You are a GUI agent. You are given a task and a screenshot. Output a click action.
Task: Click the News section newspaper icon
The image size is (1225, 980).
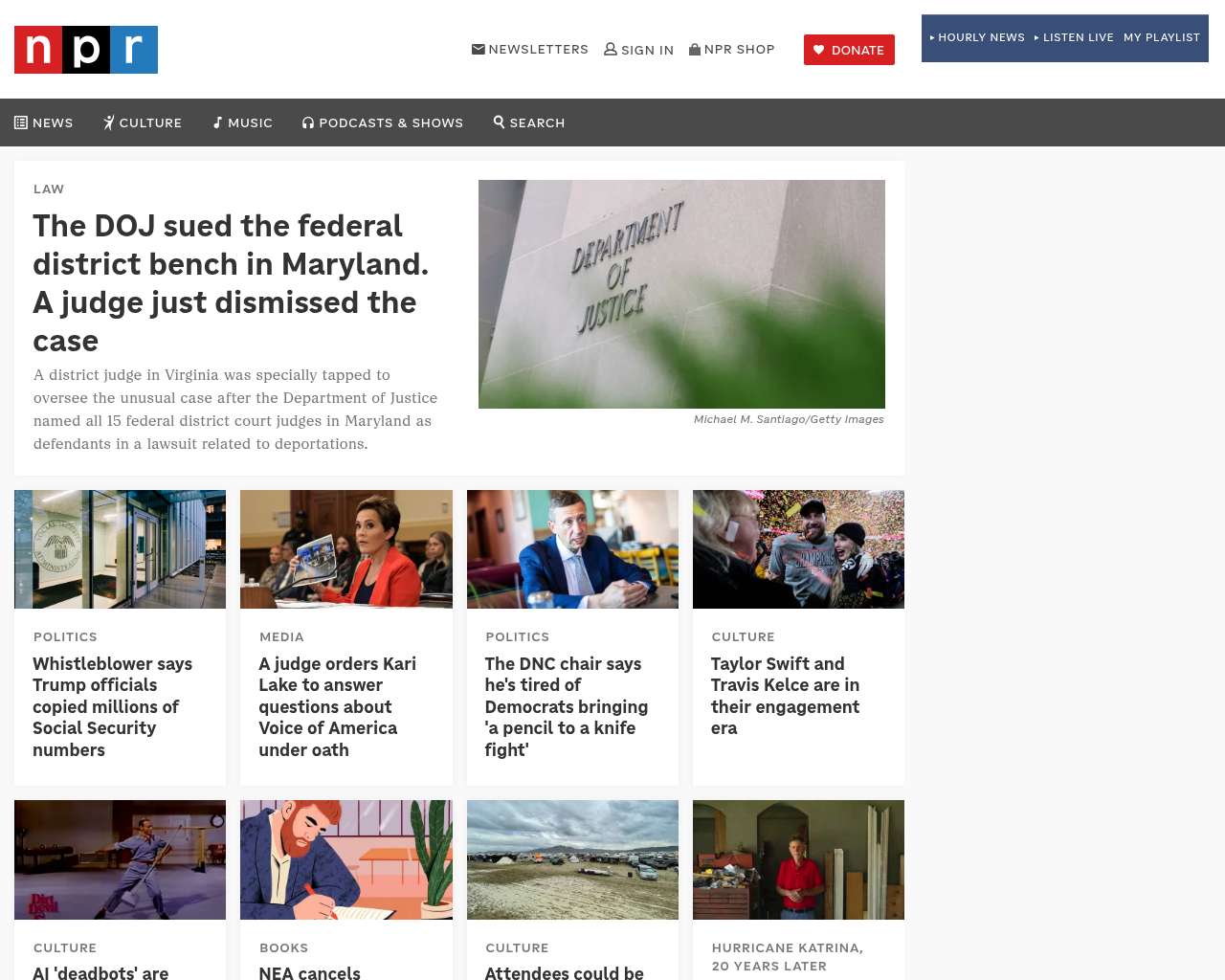point(21,122)
